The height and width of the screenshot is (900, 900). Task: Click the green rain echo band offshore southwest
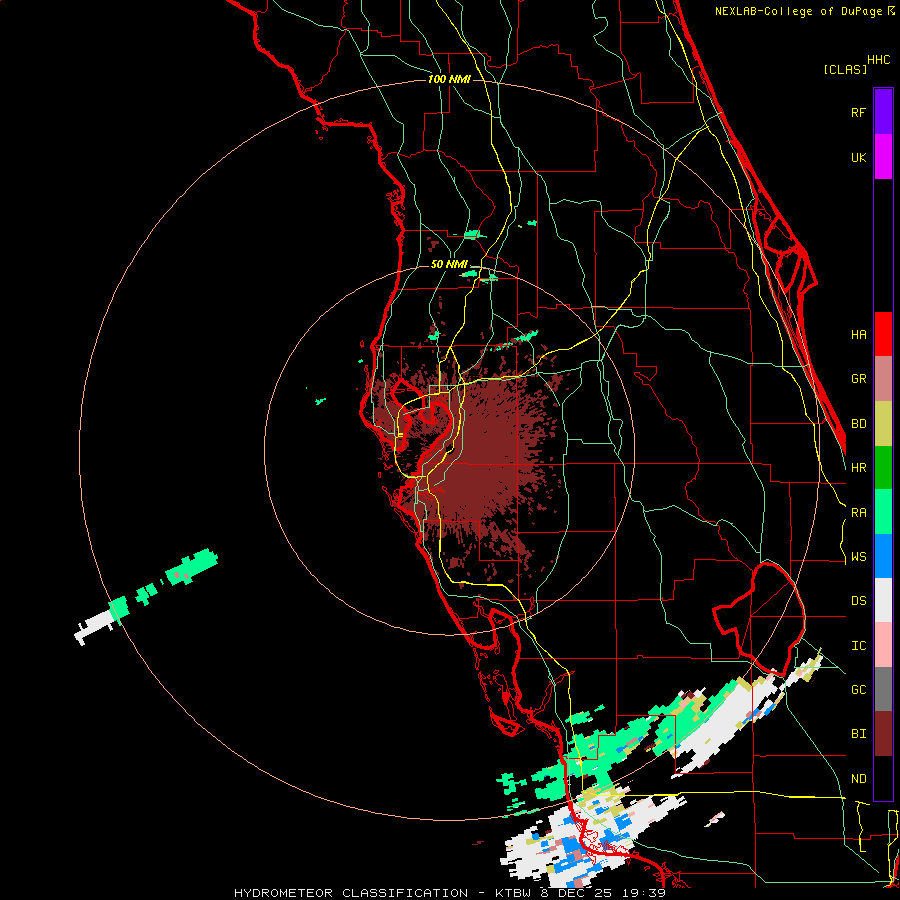point(191,568)
